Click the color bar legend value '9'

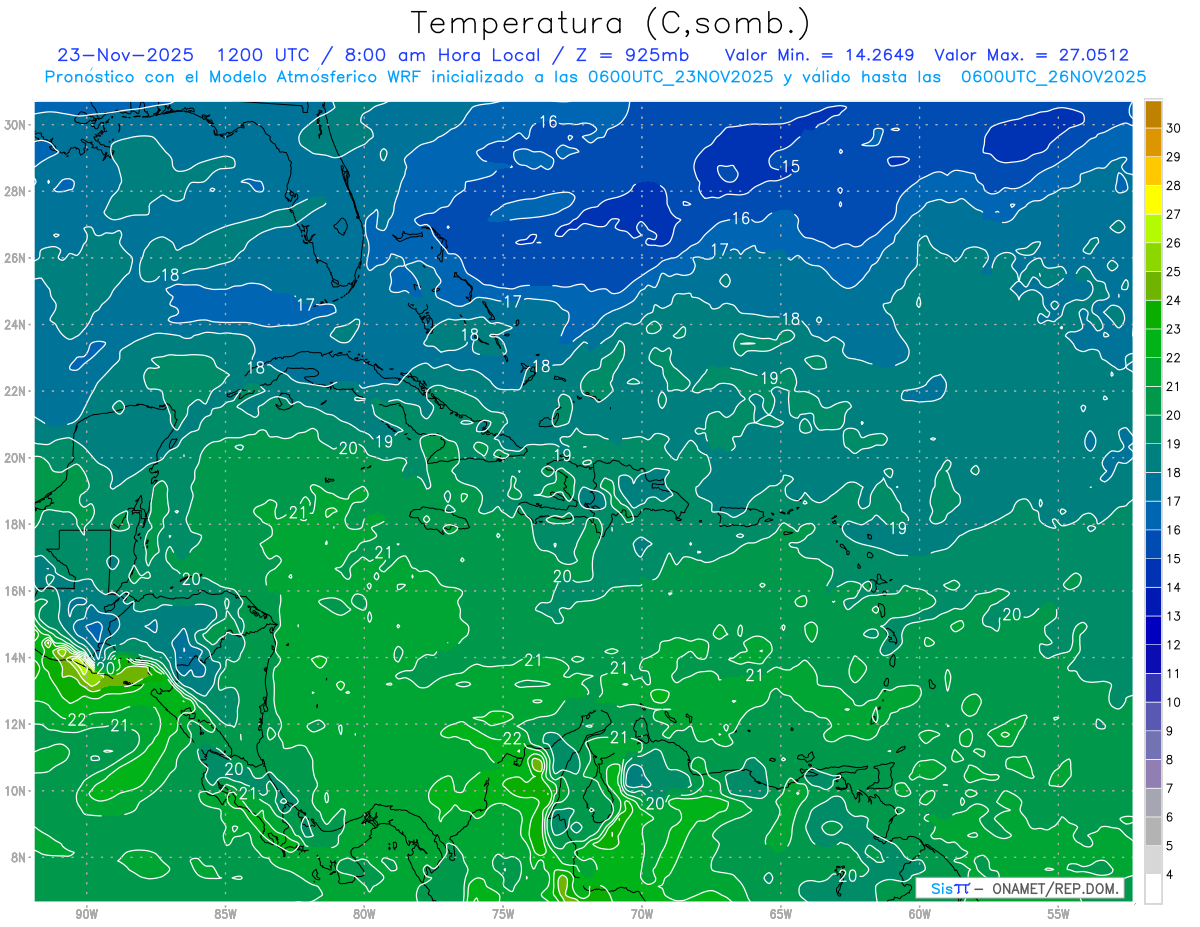point(1169,731)
